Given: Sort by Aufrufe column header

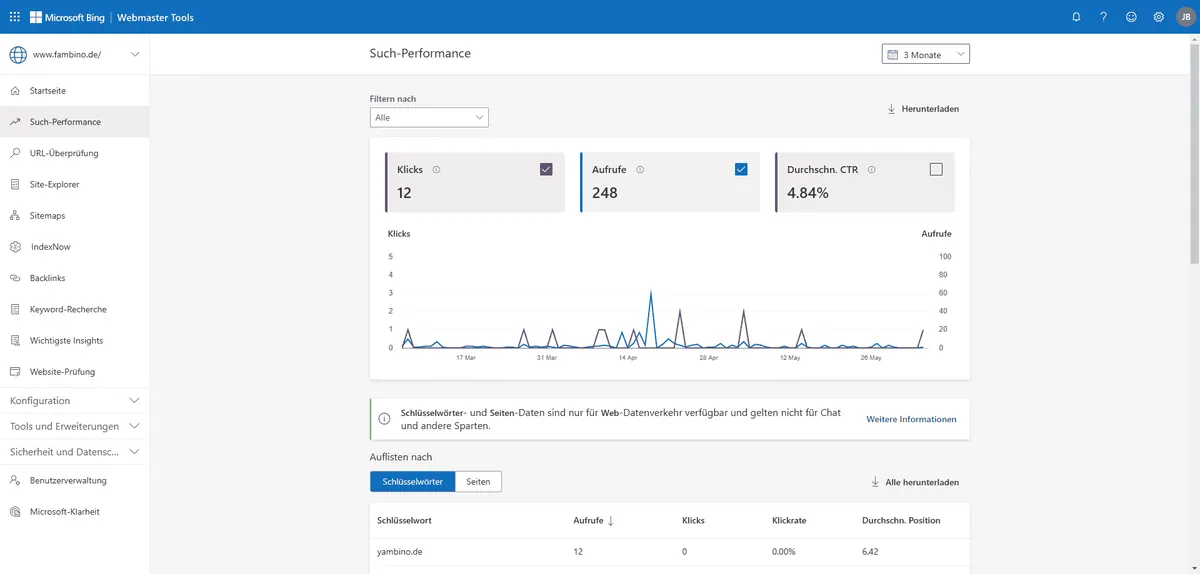Looking at the screenshot, I should pyautogui.click(x=594, y=521).
